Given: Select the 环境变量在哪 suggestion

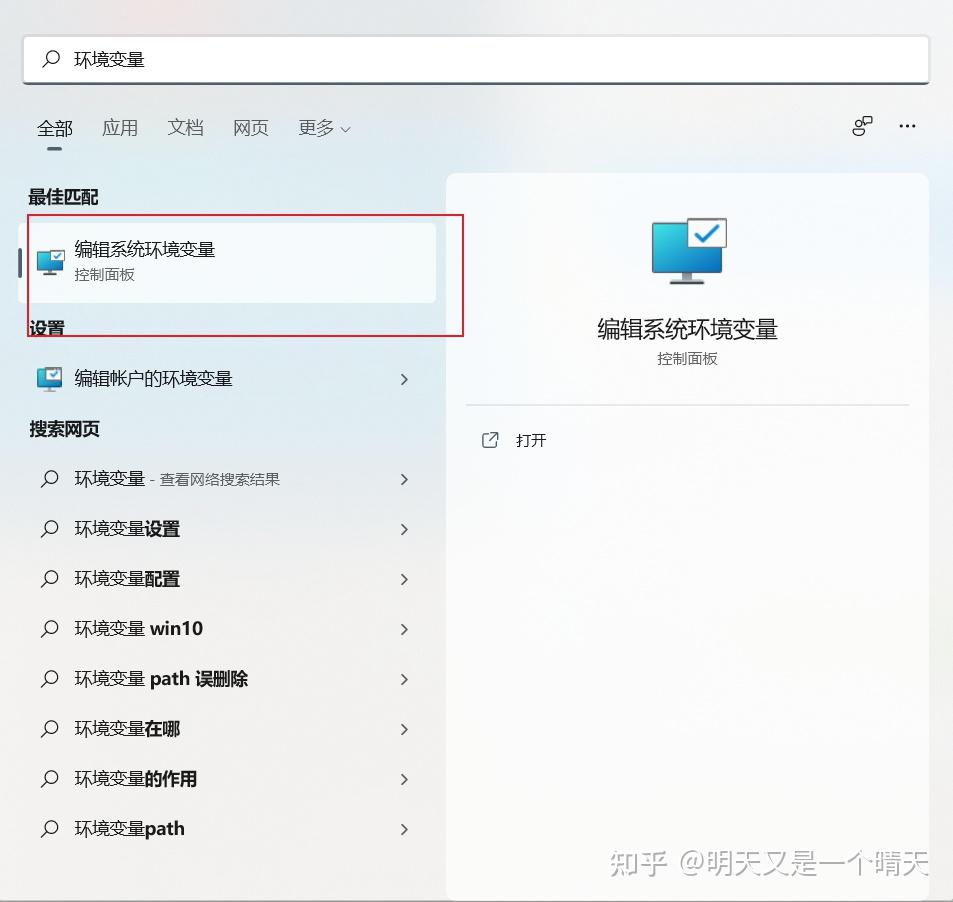Looking at the screenshot, I should coord(225,728).
